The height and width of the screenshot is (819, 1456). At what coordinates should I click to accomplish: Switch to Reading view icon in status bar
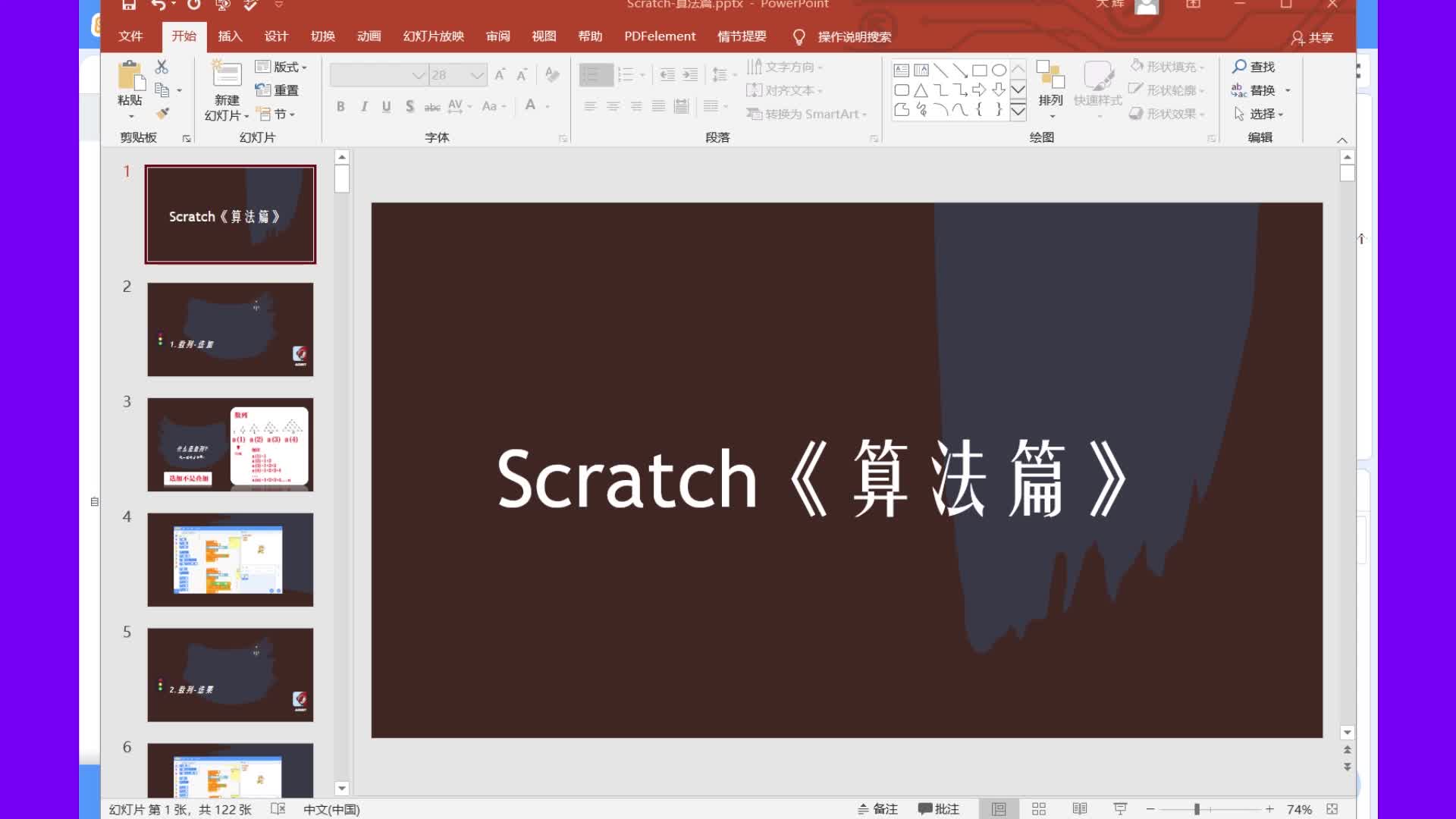click(x=1080, y=809)
